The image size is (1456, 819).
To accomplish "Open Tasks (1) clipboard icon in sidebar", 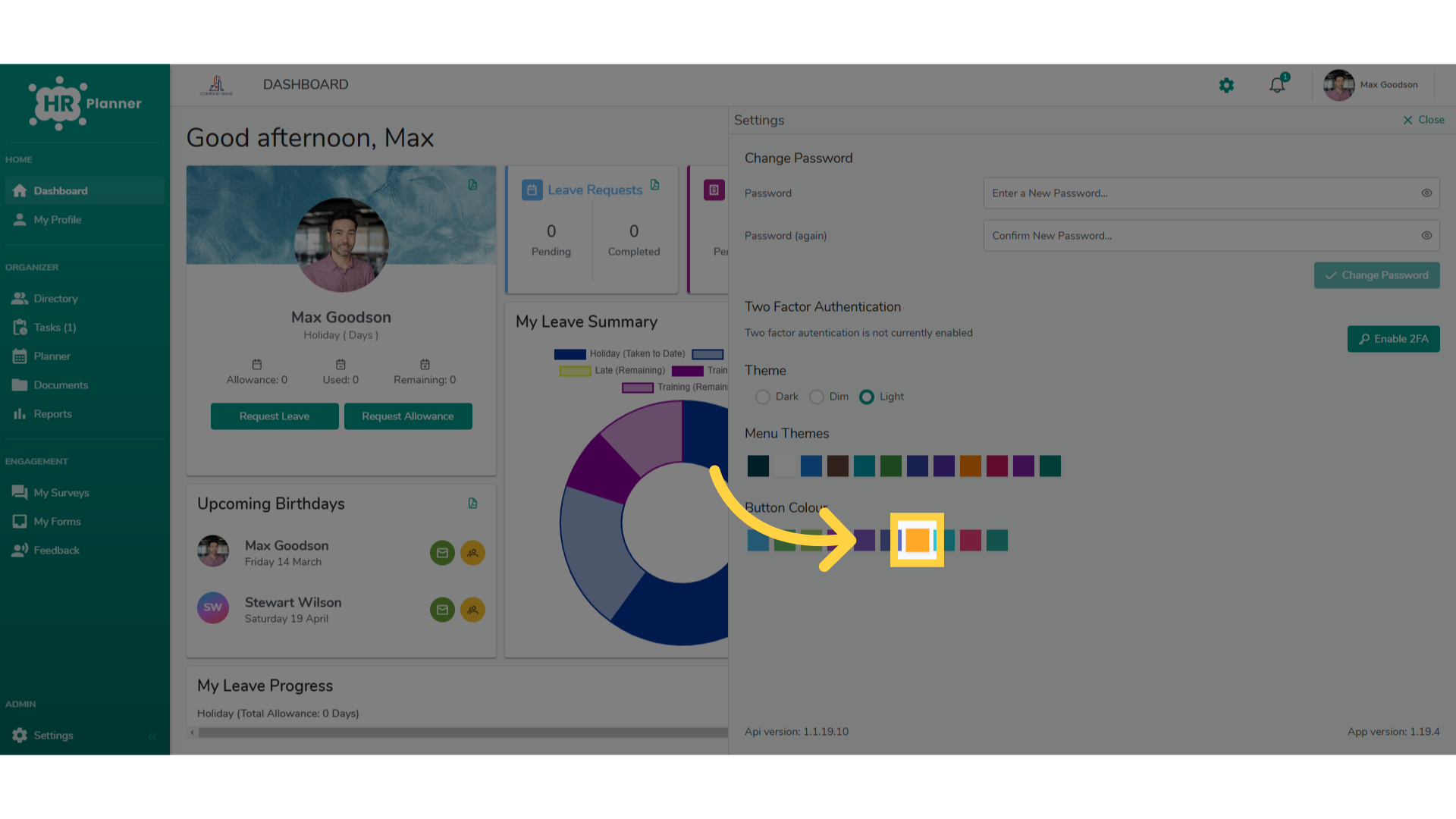I will tap(20, 328).
